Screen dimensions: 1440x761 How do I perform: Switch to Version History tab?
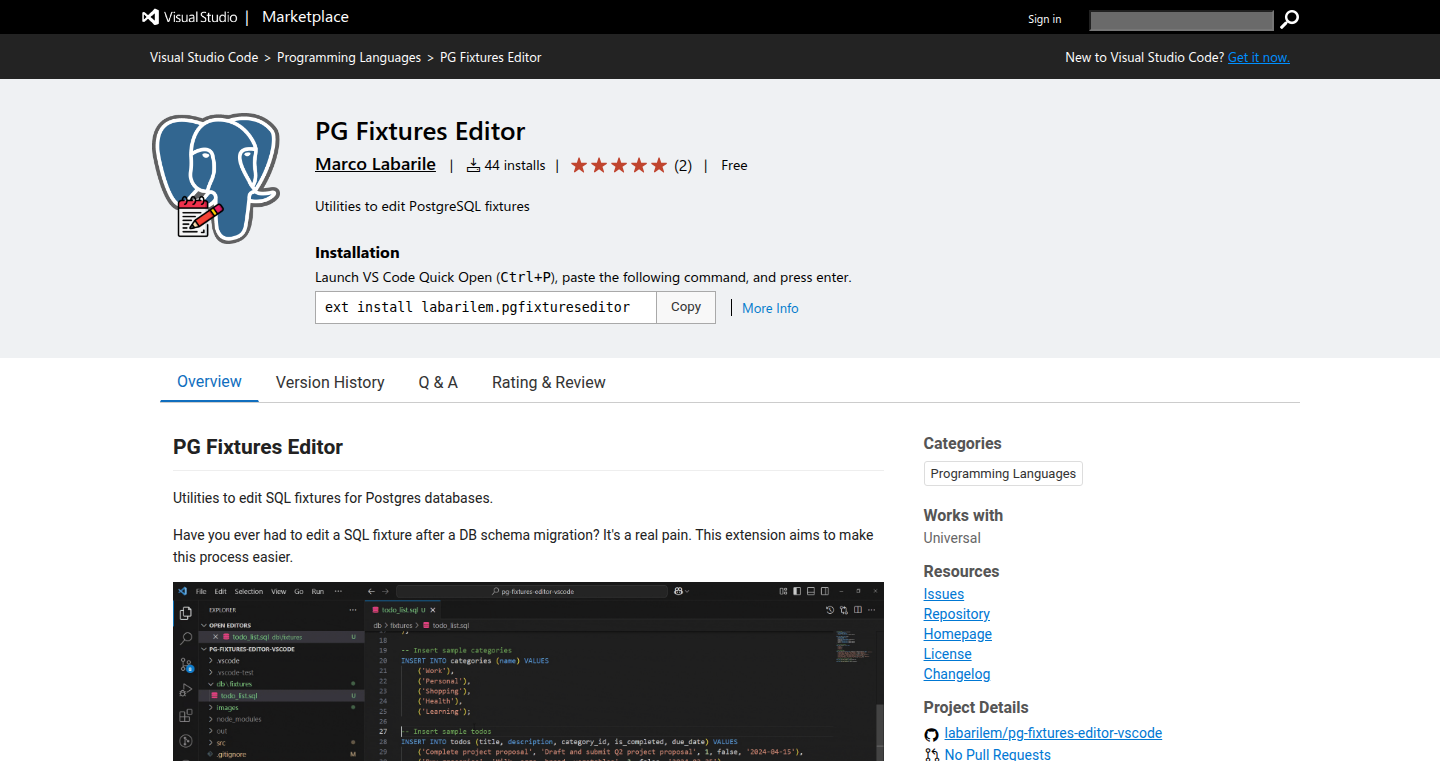pos(330,382)
